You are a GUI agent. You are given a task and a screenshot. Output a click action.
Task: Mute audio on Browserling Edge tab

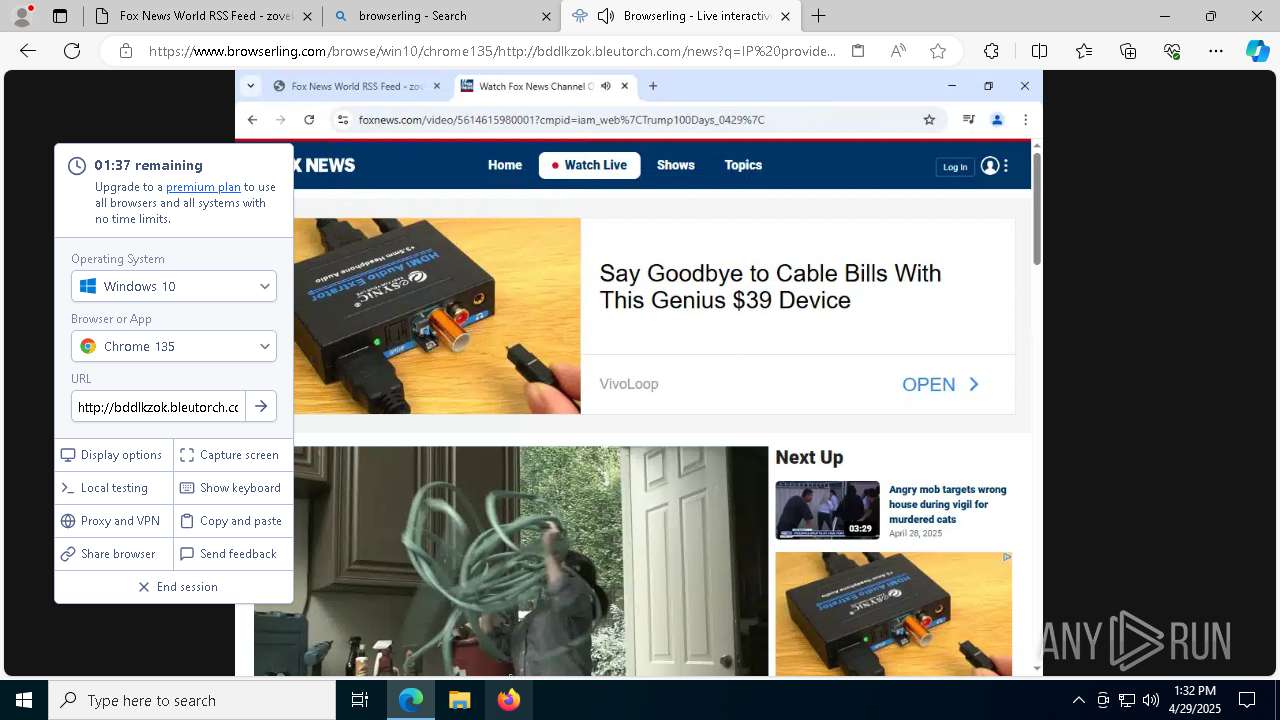coord(605,16)
